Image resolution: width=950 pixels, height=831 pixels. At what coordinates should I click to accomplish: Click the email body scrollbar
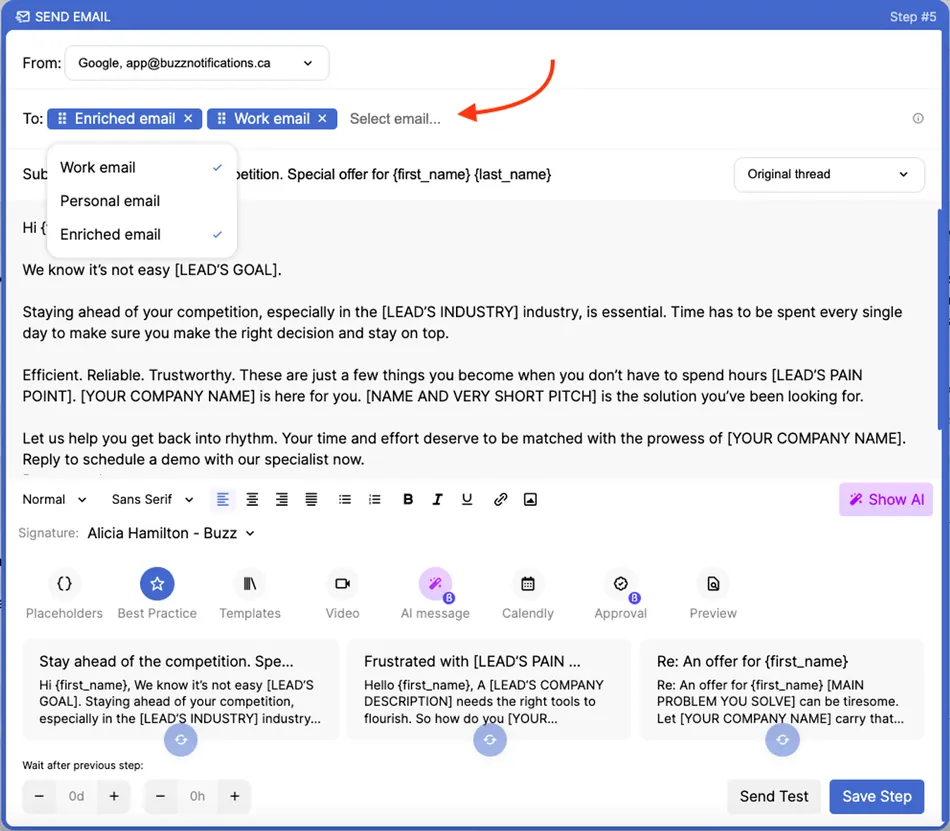[x=939, y=320]
